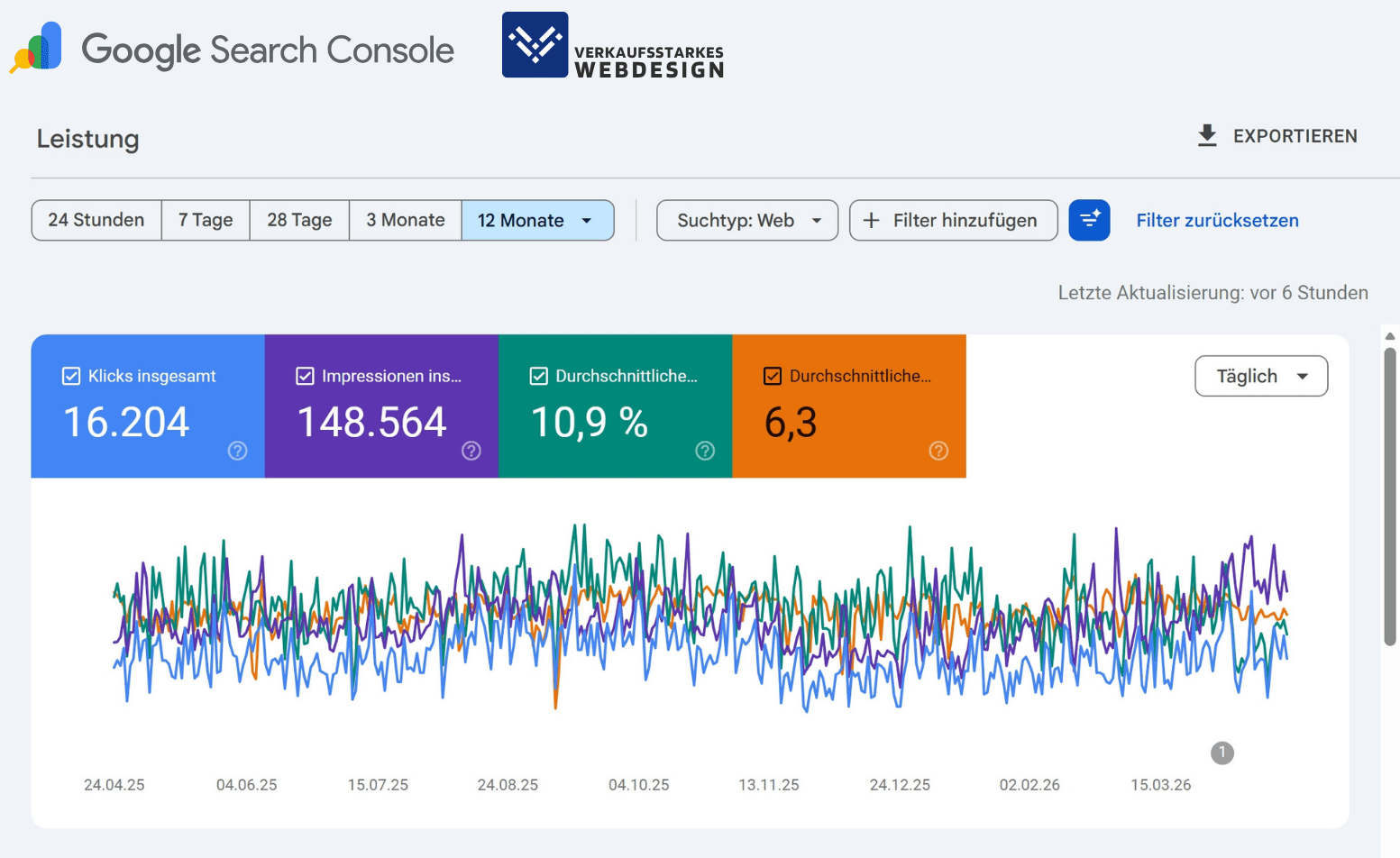Open help tooltip on Klicks insgesamt card
This screenshot has height=858, width=1400.
(237, 451)
